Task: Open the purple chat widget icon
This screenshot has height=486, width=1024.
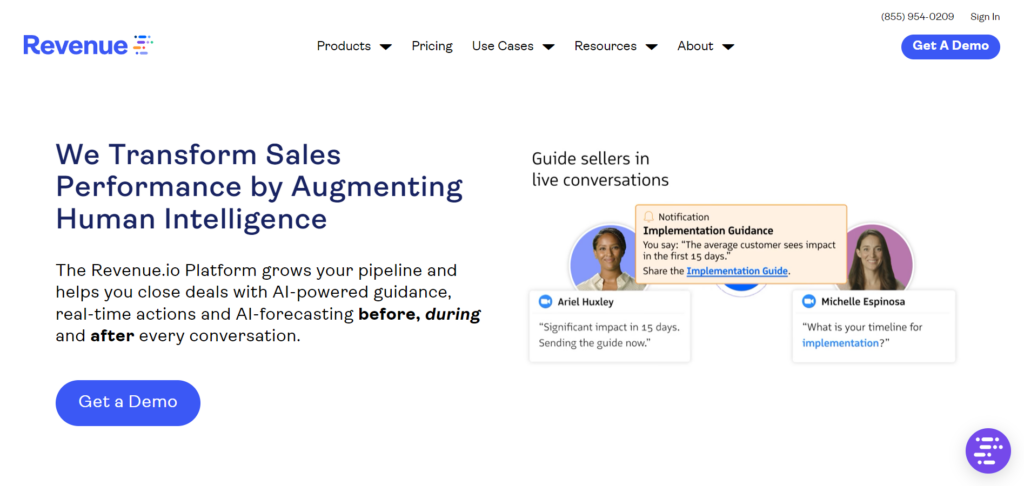Action: (988, 451)
